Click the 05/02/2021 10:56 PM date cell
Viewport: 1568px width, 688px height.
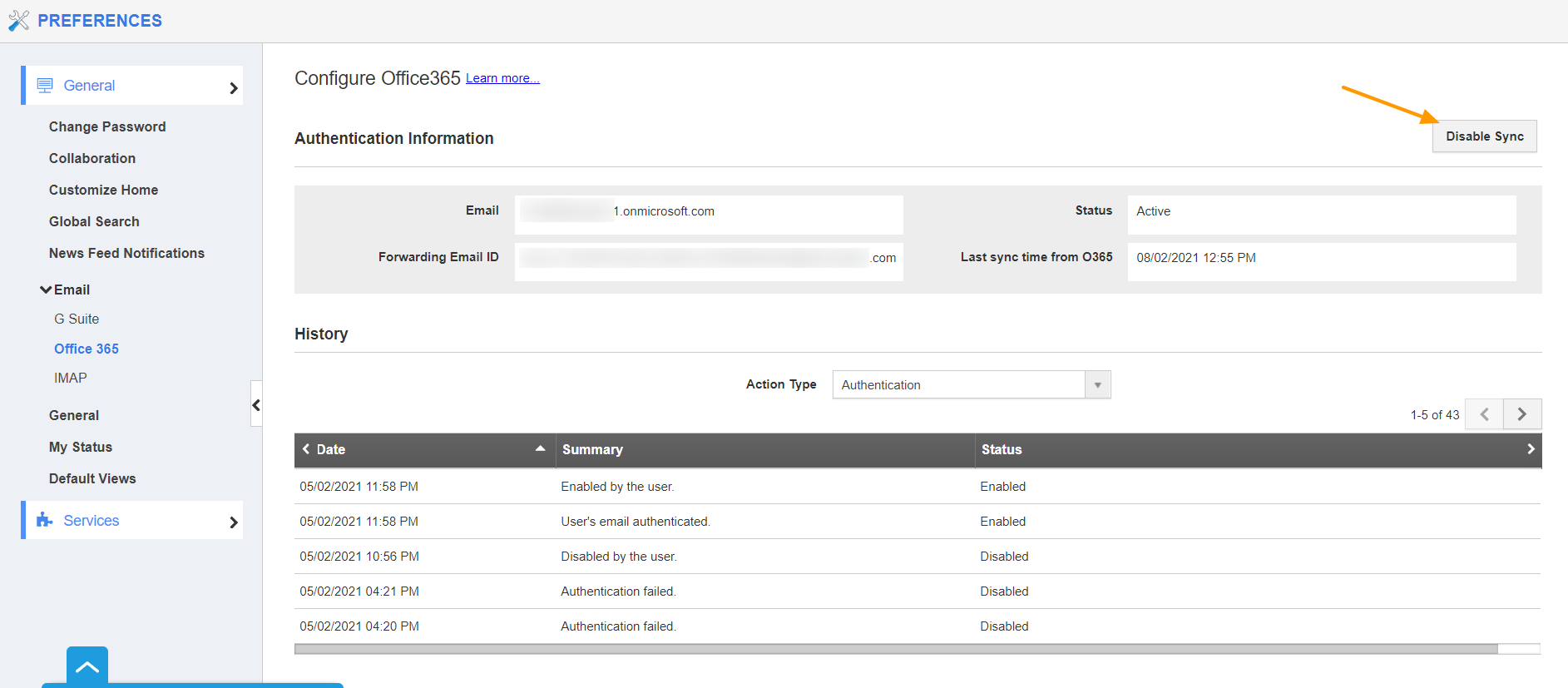click(359, 557)
